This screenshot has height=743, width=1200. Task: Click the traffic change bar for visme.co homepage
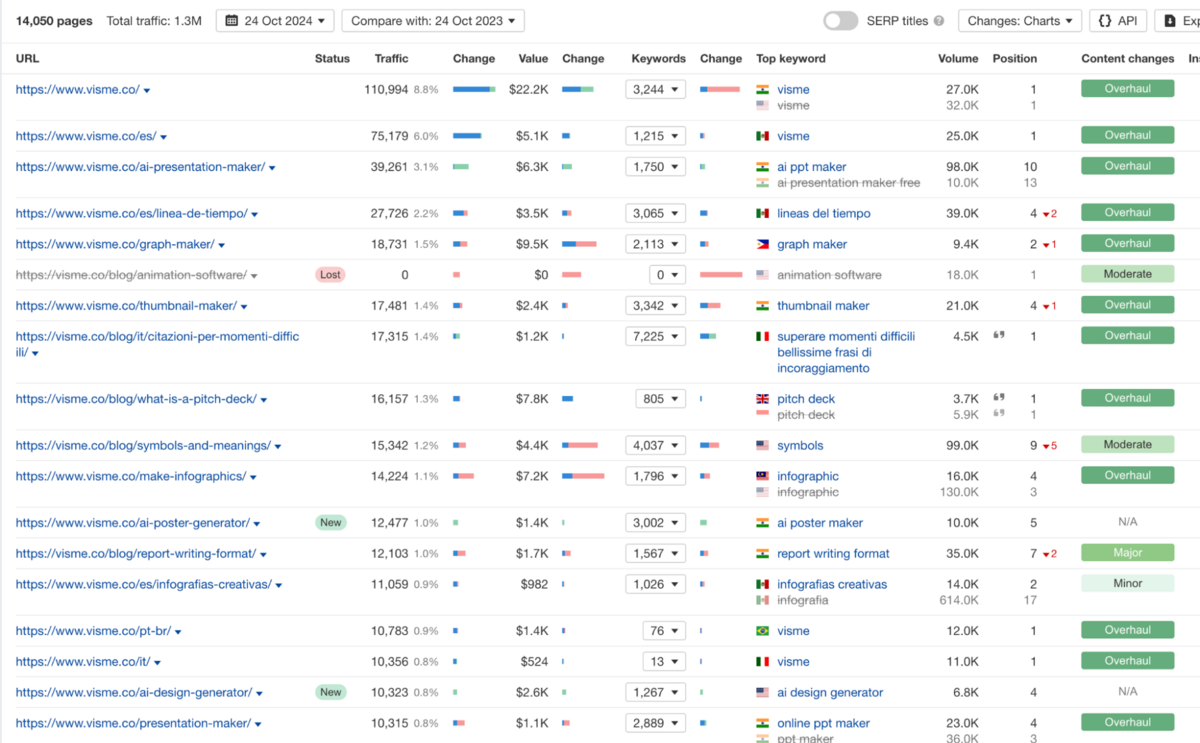pos(474,90)
